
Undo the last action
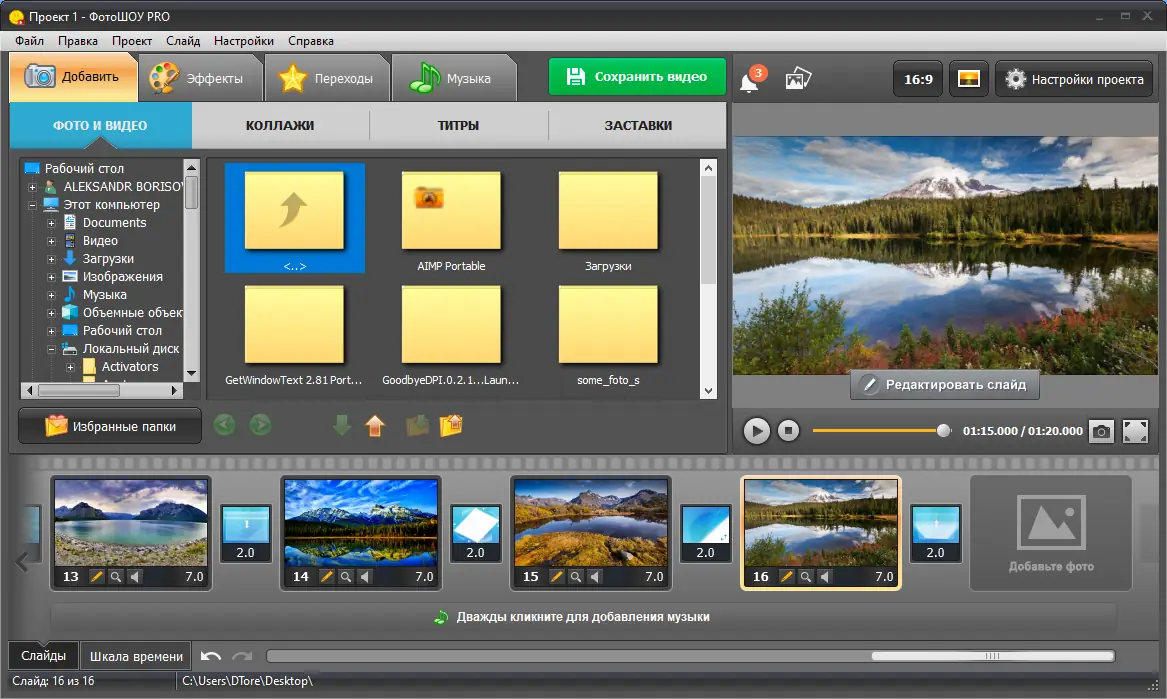coord(211,656)
